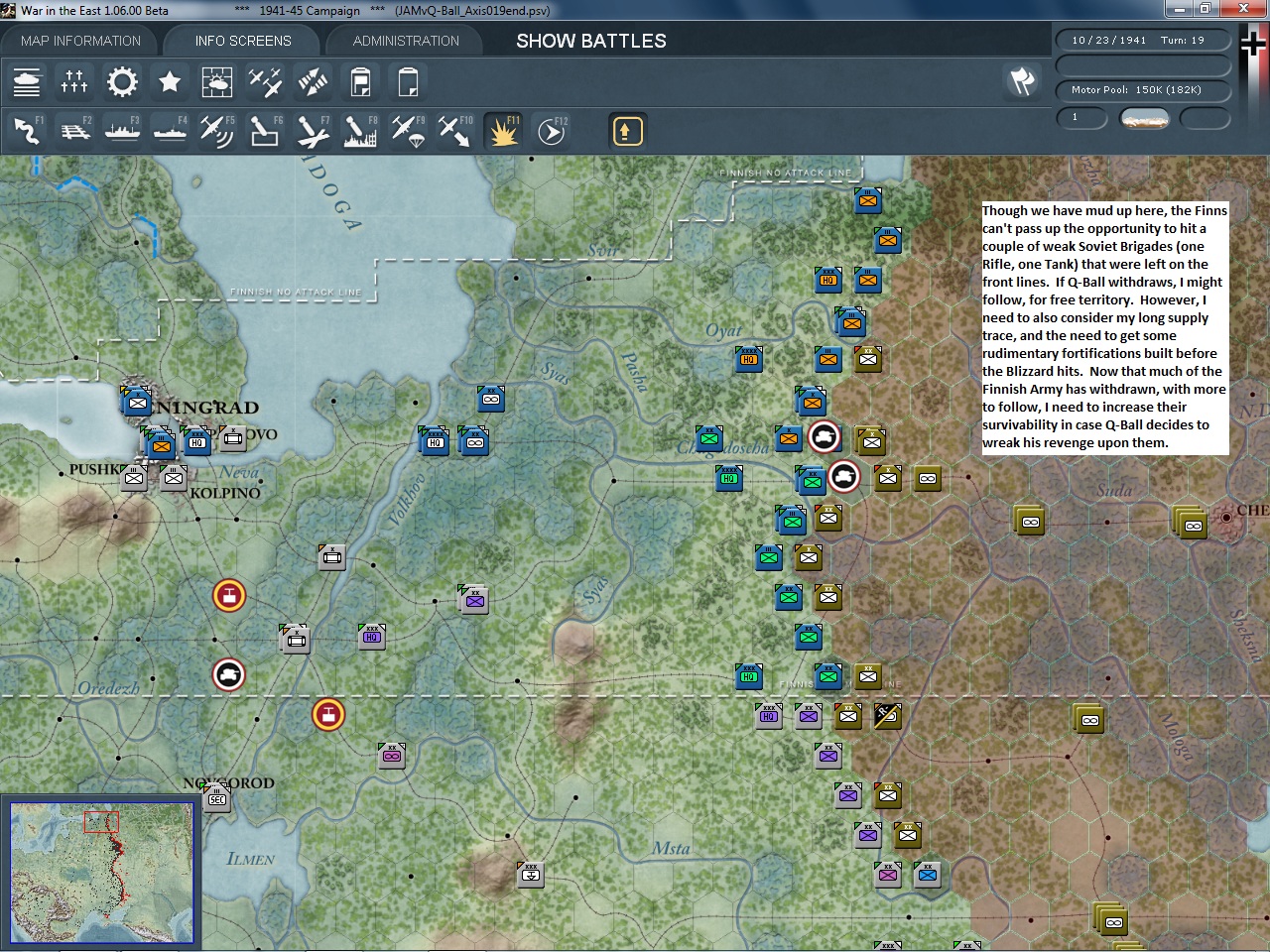
Task: Select the F7 bomb airfield mode icon
Action: point(313,131)
